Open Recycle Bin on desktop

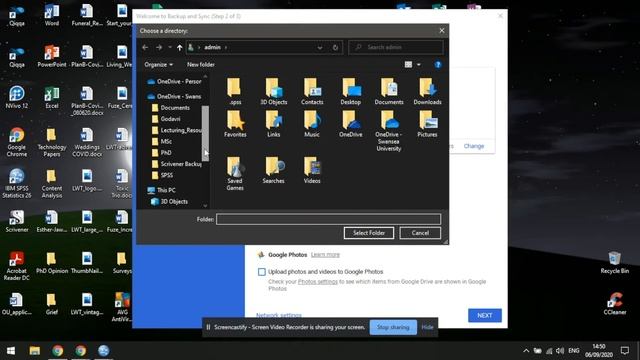click(615, 262)
